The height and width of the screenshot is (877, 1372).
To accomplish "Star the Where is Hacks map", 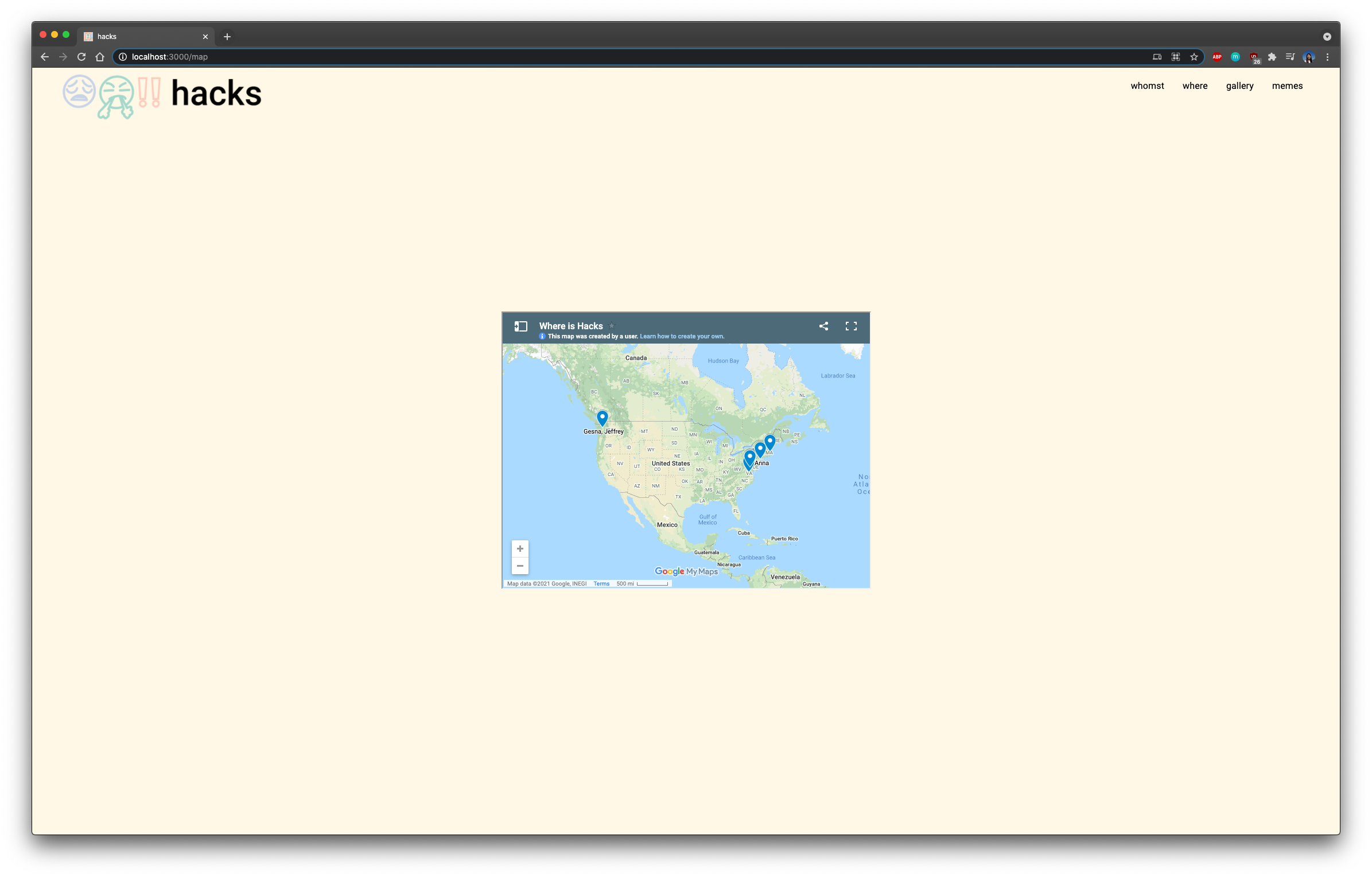I will click(x=612, y=326).
